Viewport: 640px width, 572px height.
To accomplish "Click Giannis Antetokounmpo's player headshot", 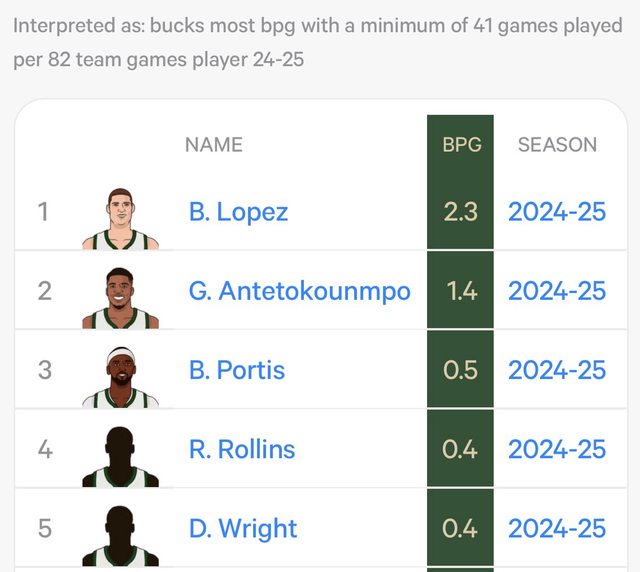I will pos(120,295).
